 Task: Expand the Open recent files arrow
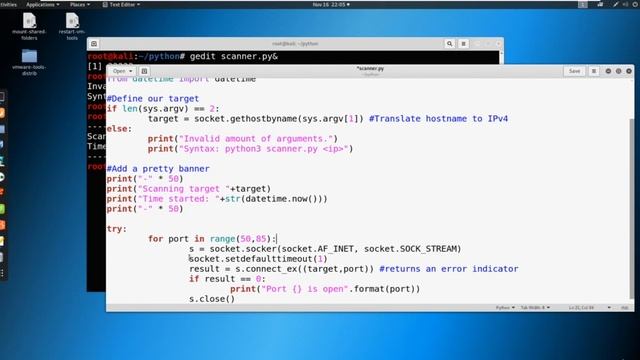(131, 71)
